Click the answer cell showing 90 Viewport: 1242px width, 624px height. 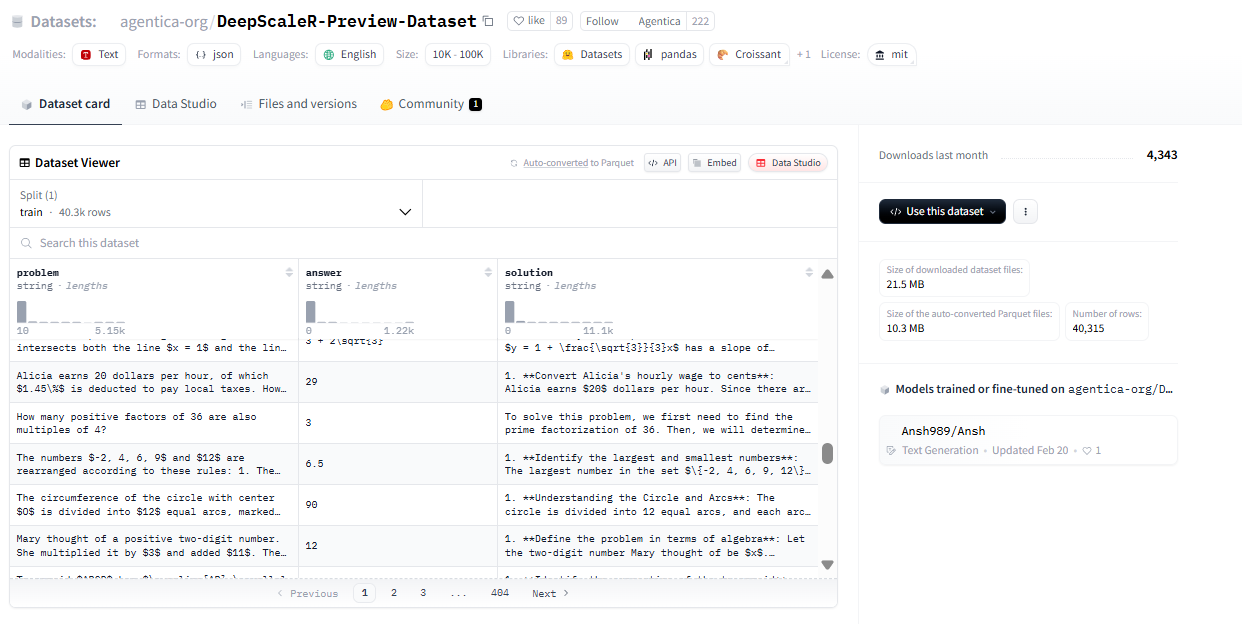click(x=398, y=505)
